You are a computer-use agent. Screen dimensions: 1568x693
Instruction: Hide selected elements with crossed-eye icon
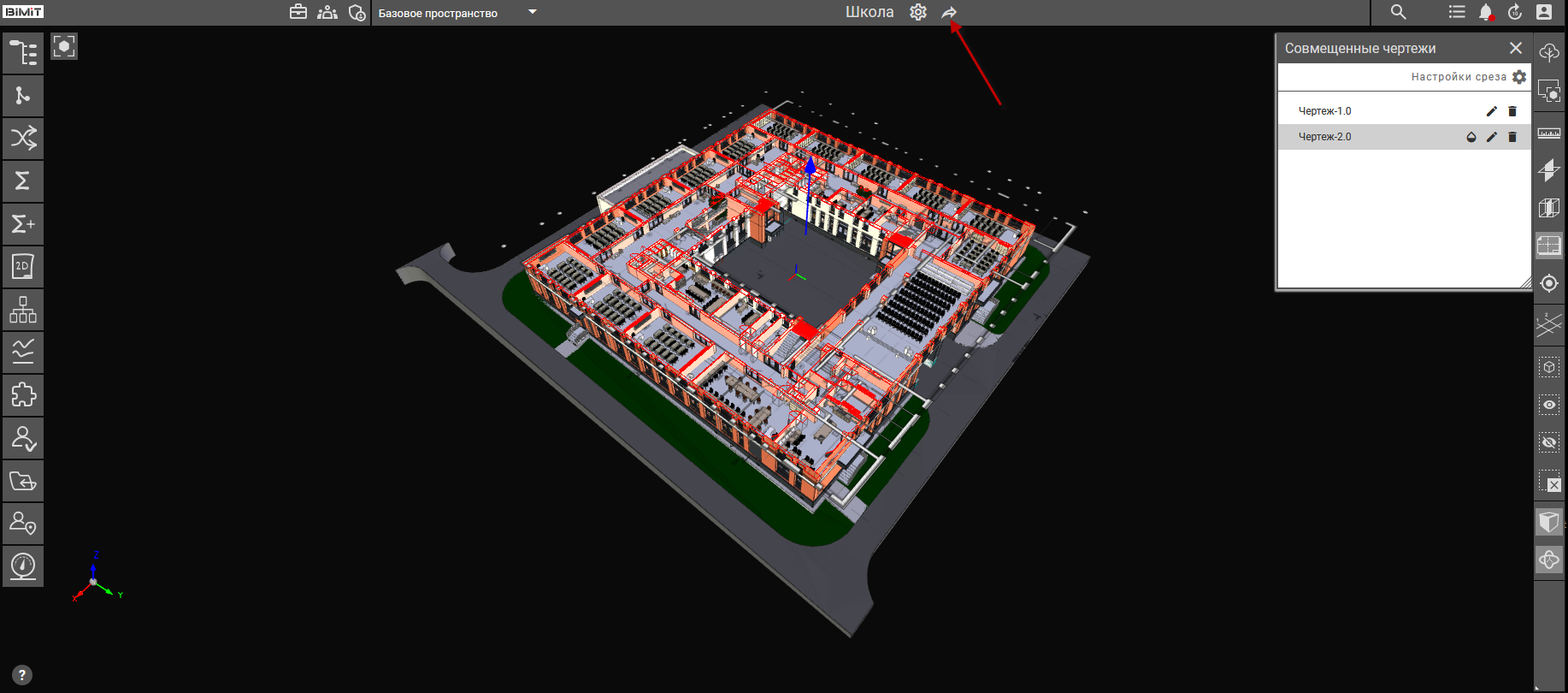click(x=1549, y=442)
